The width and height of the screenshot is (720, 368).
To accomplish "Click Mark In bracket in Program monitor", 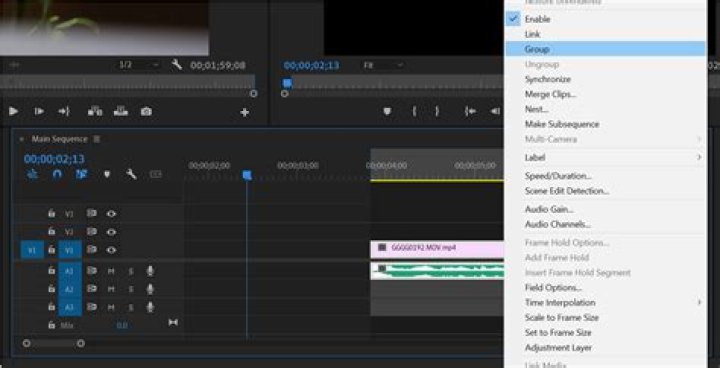I will (x=414, y=111).
